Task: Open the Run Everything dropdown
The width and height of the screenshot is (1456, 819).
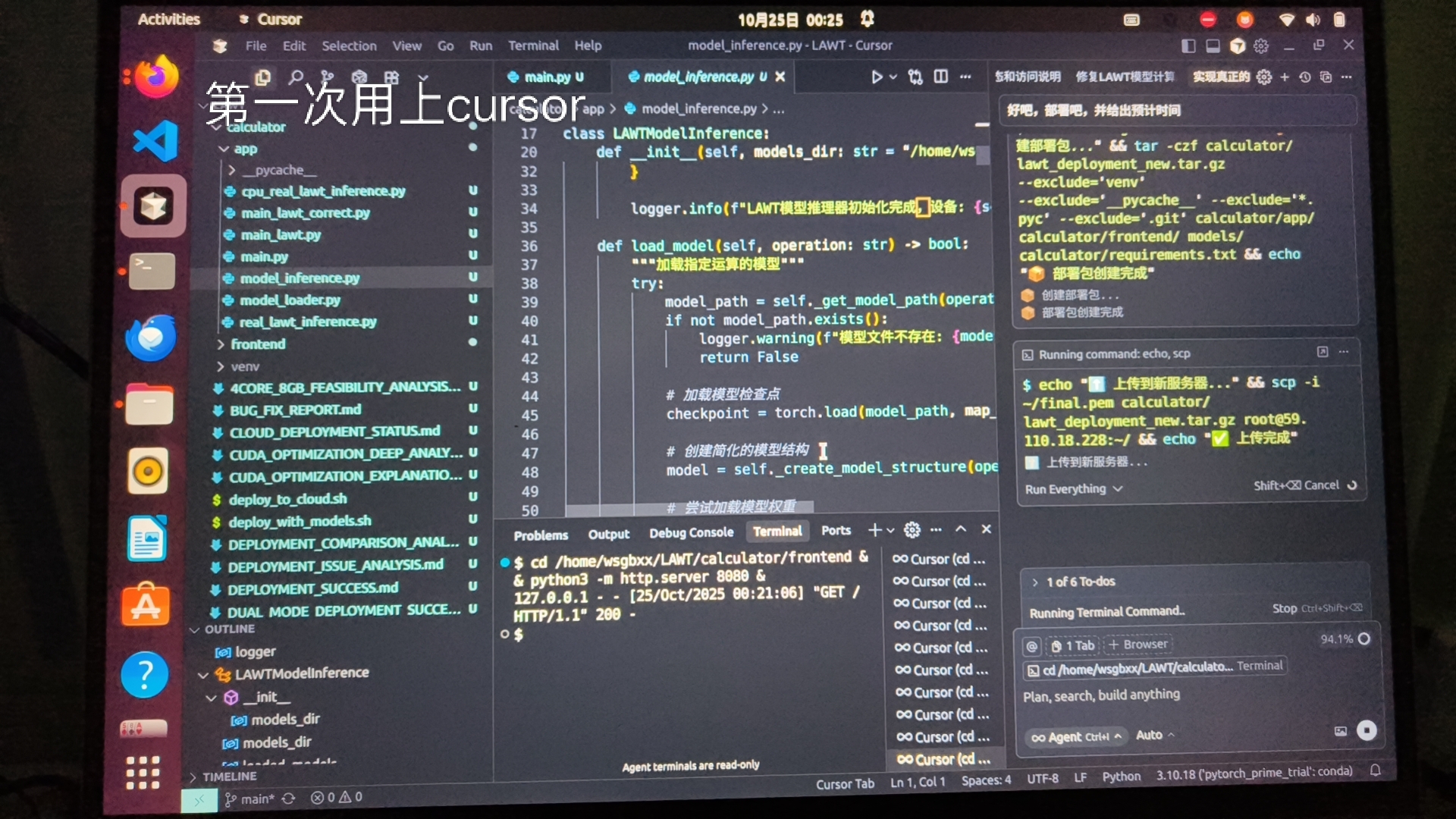Action: (1073, 489)
